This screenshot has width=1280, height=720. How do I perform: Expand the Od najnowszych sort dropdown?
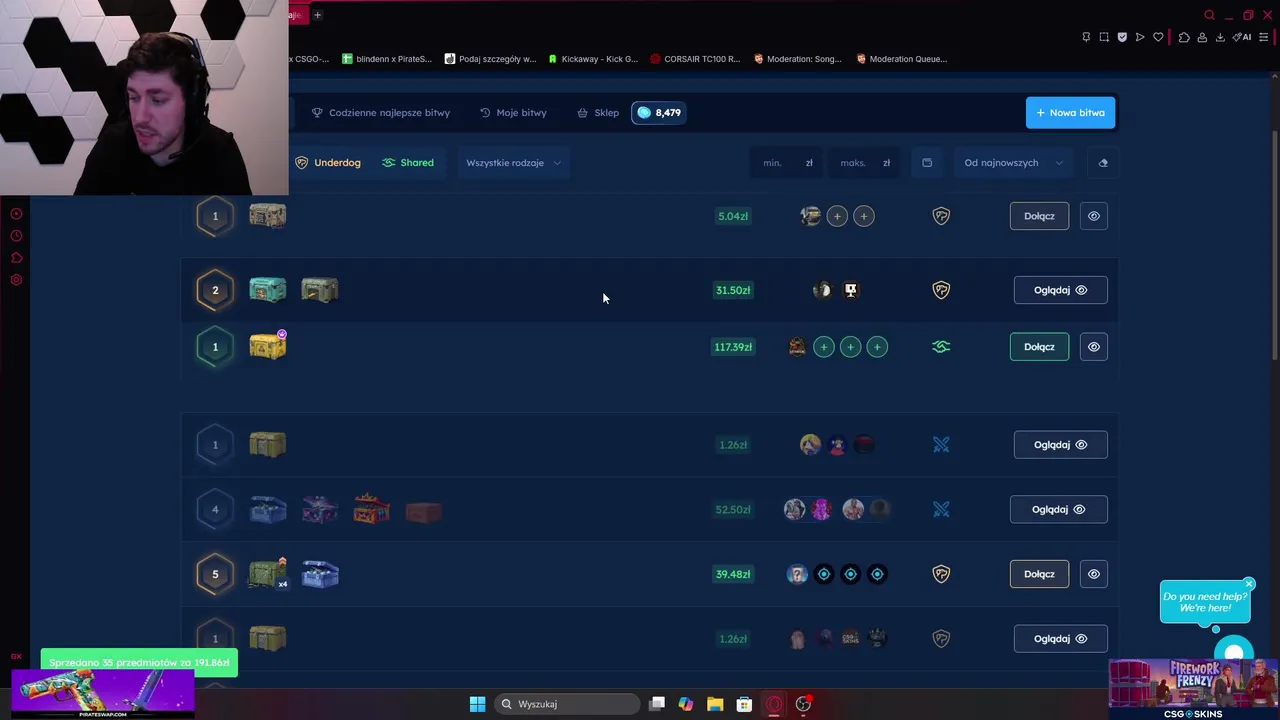[x=1013, y=162]
